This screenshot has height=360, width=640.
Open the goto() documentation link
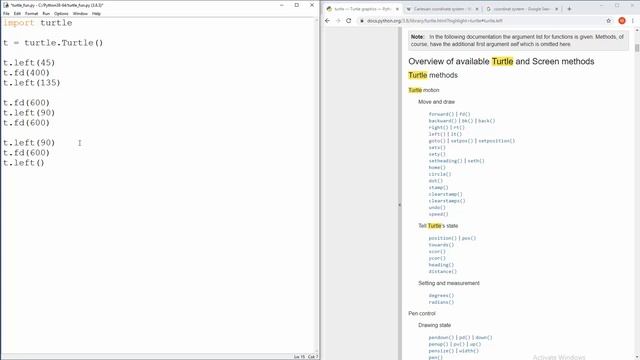point(437,141)
